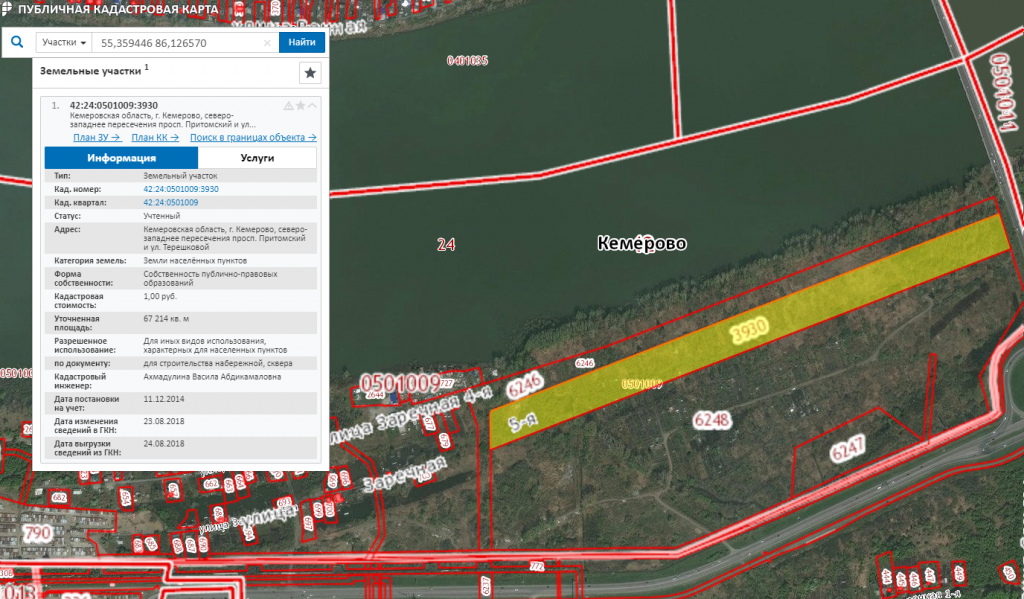Open favorites with the star button
This screenshot has height=599, width=1024.
[x=310, y=73]
